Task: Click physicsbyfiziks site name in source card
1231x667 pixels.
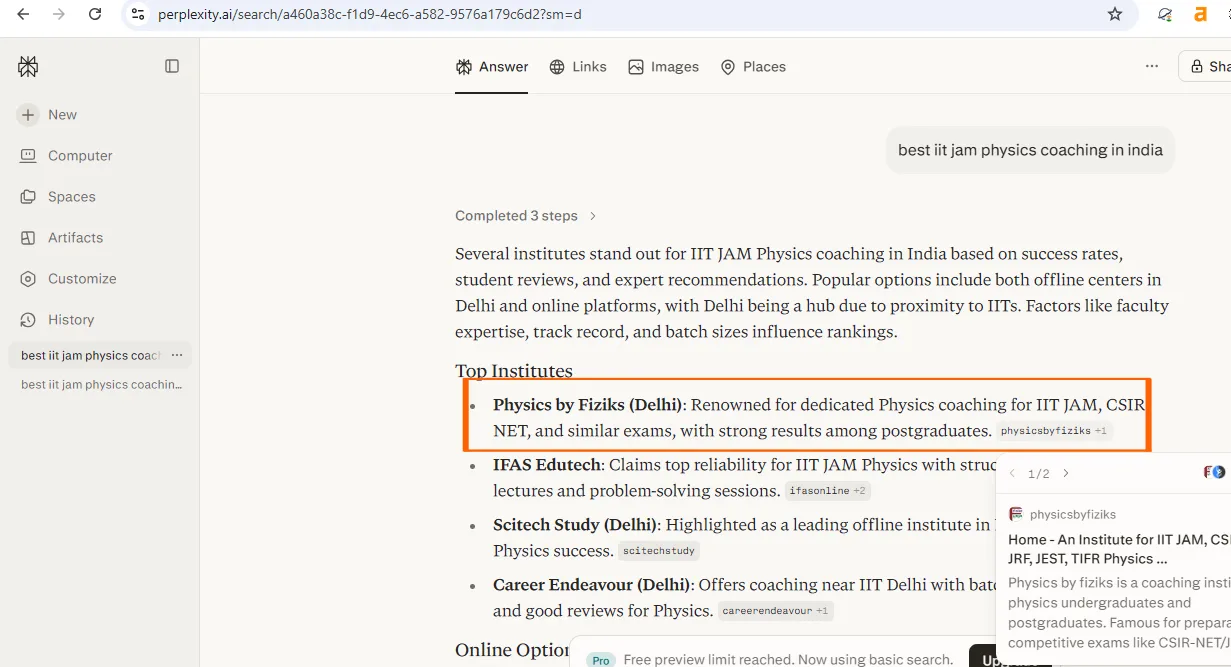Action: coord(1072,514)
